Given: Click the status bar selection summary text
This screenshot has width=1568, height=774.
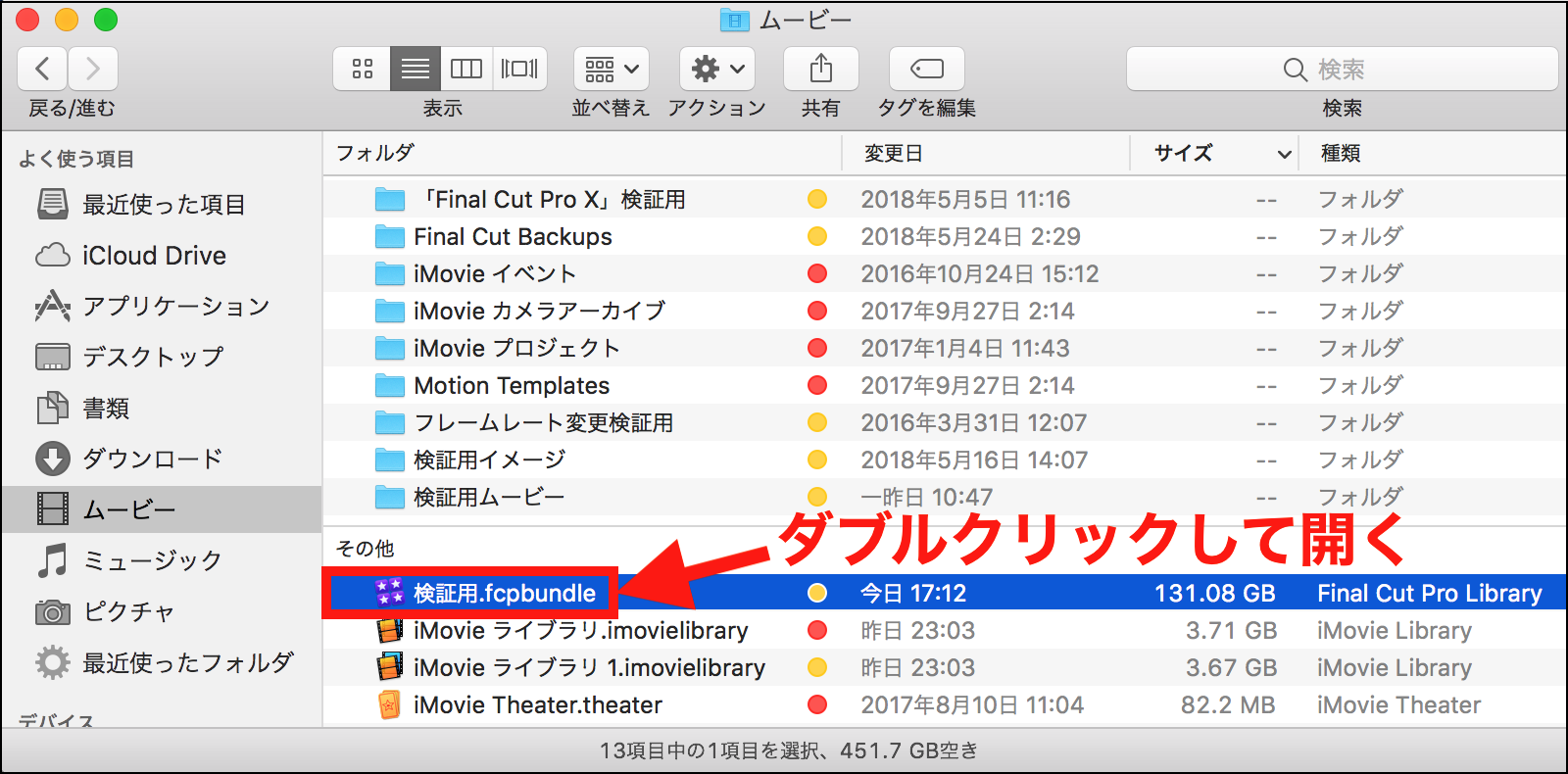Looking at the screenshot, I should (x=789, y=750).
